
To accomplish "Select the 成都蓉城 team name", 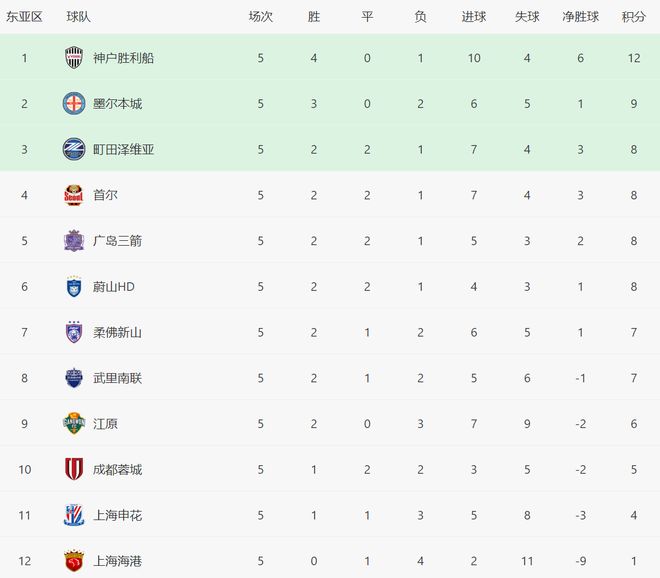I will coord(117,469).
